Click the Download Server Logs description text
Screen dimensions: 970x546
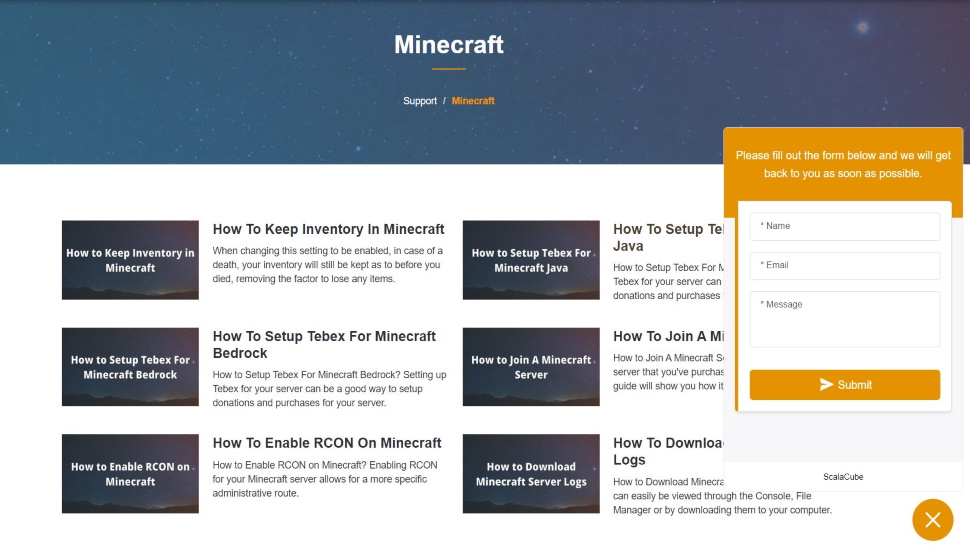722,496
